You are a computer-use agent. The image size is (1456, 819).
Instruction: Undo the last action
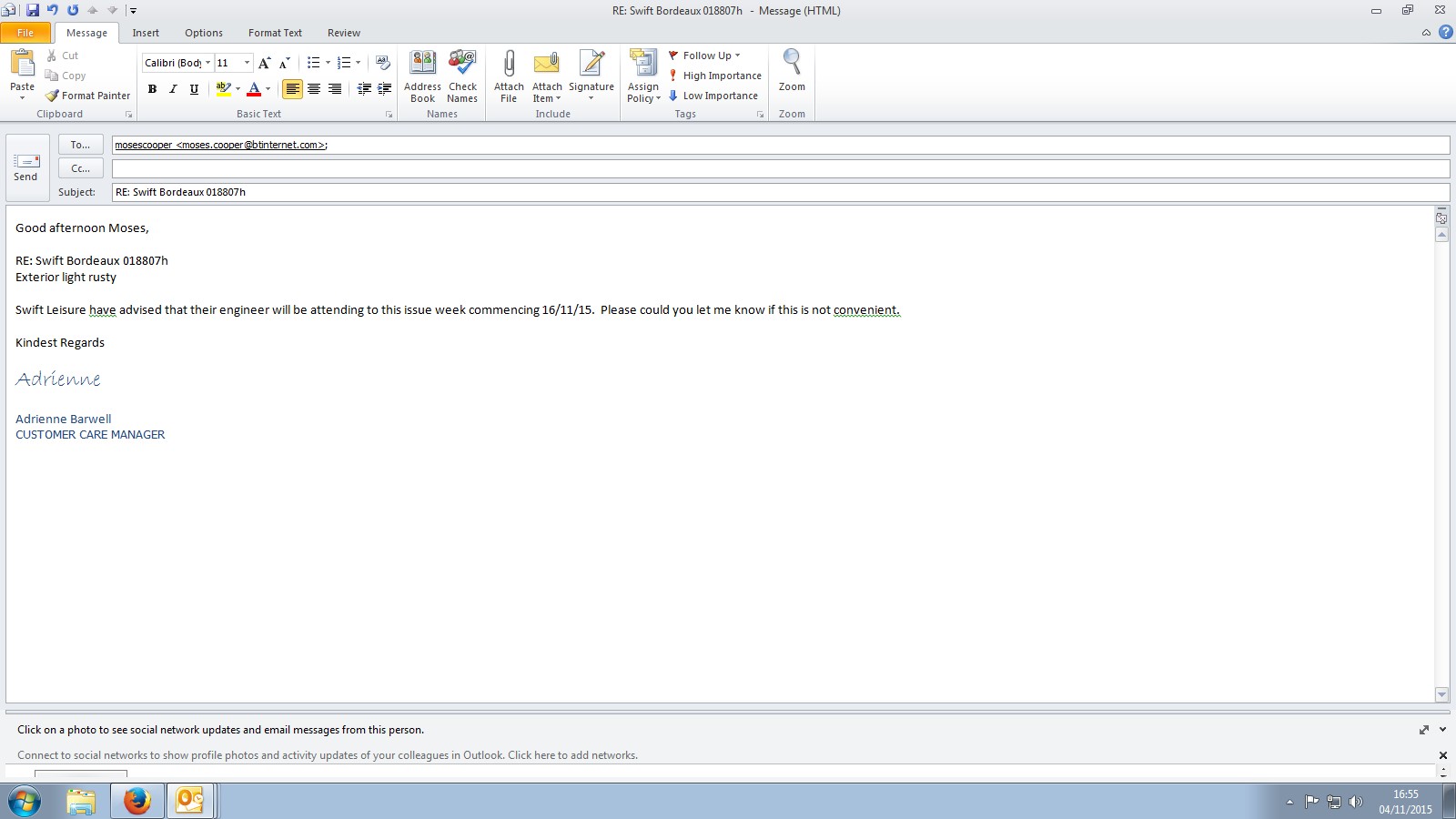tap(53, 11)
